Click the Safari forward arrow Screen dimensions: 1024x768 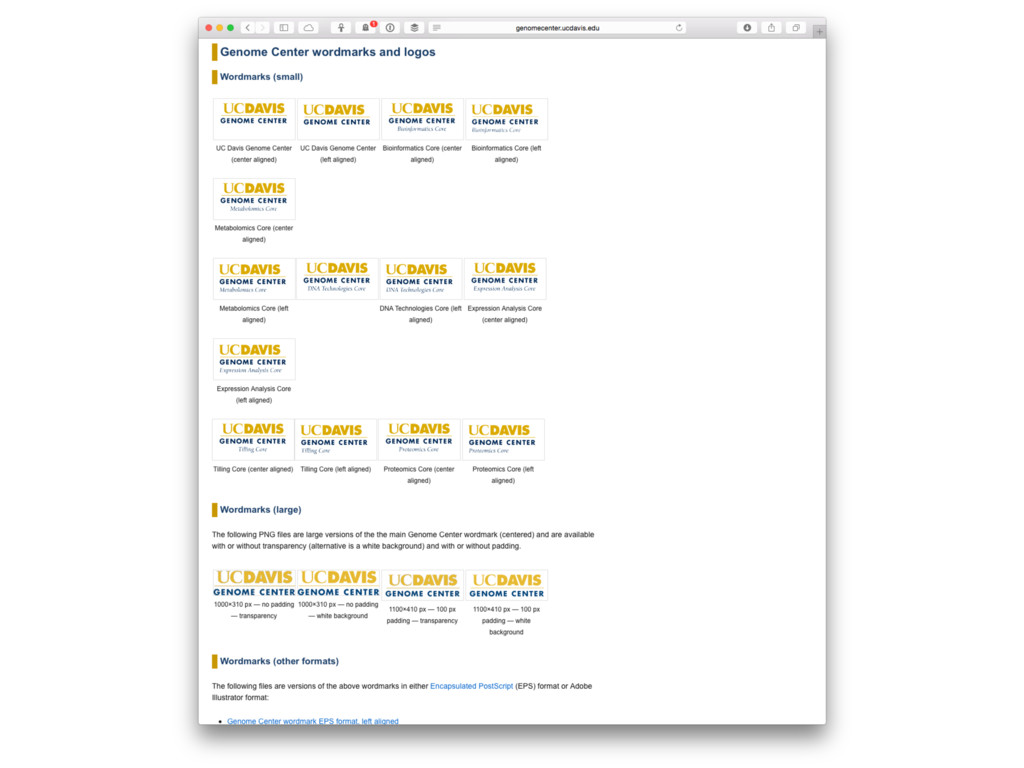click(x=263, y=27)
